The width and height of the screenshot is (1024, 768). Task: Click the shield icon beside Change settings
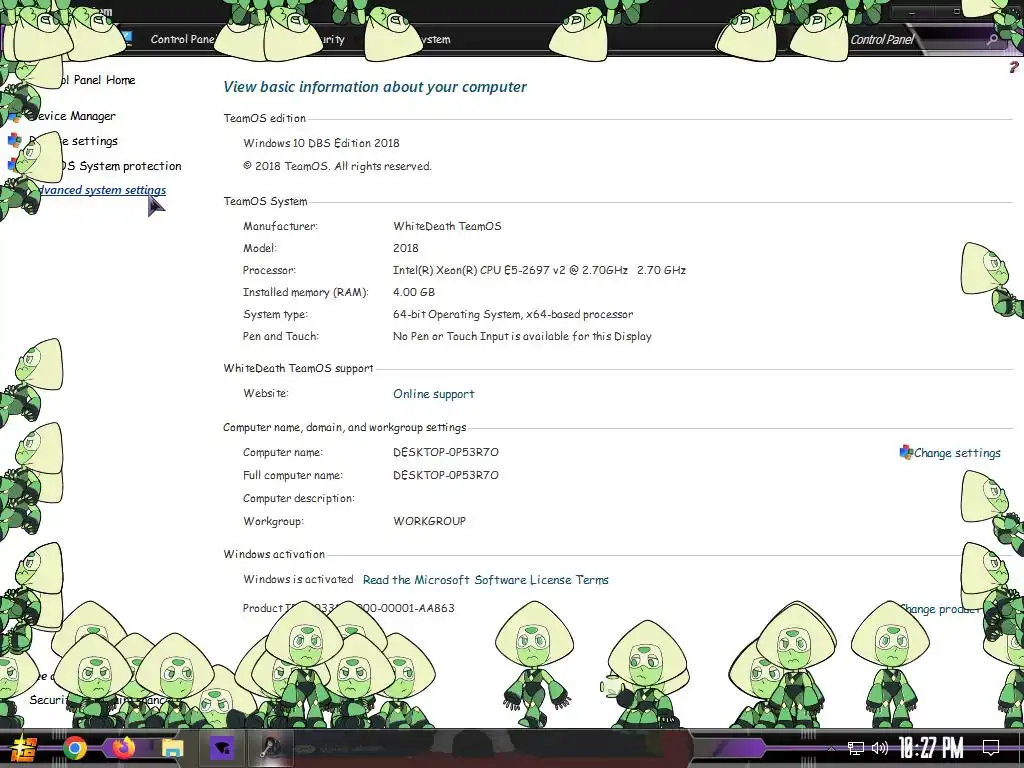pos(906,452)
